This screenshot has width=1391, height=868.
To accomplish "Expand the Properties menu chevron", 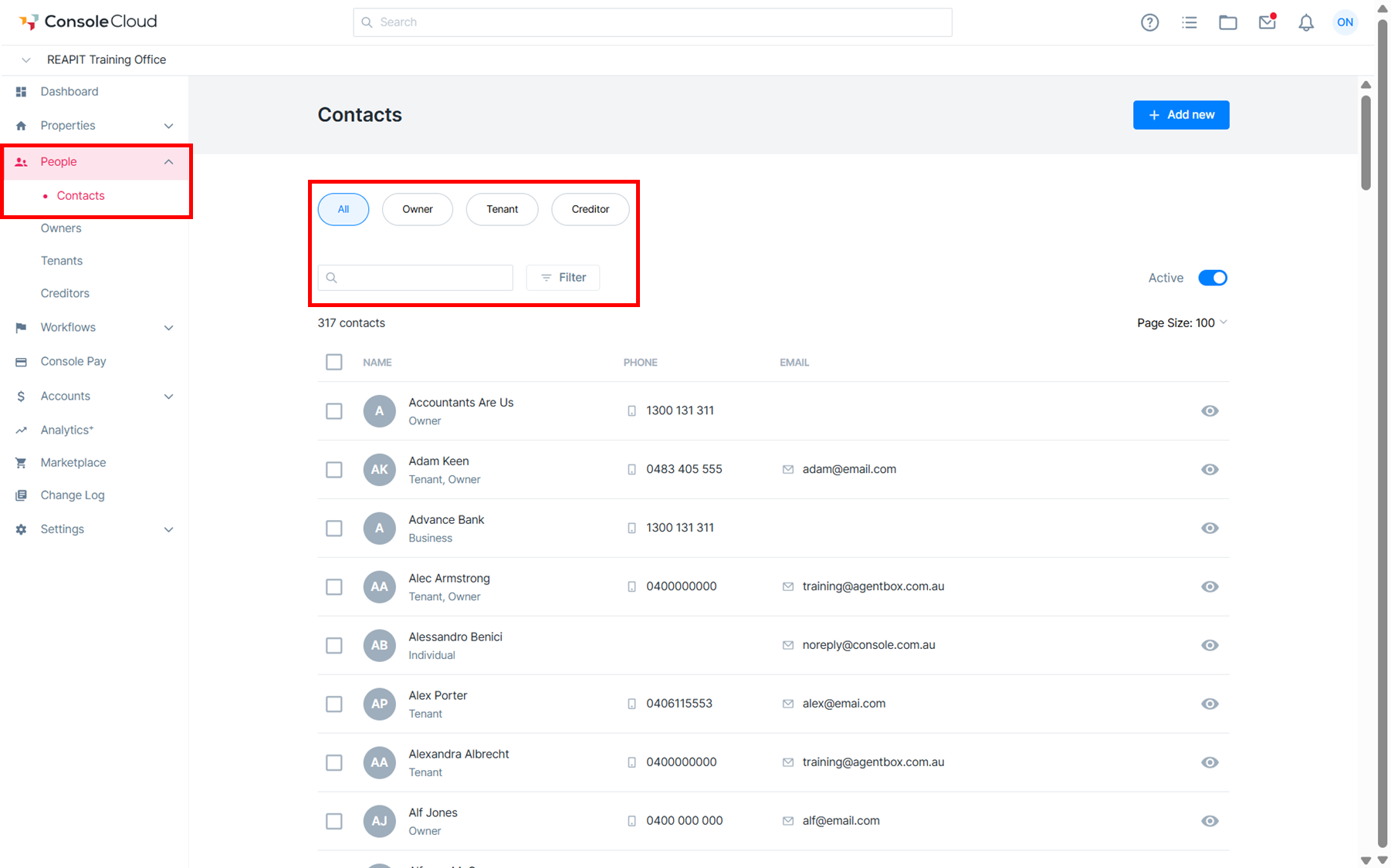I will click(x=169, y=126).
